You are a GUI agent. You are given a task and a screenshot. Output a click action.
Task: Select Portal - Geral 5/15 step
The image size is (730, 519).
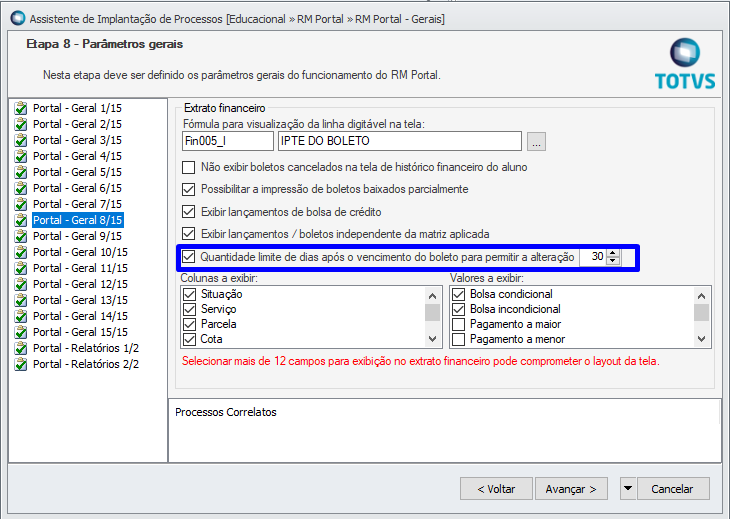click(x=77, y=172)
